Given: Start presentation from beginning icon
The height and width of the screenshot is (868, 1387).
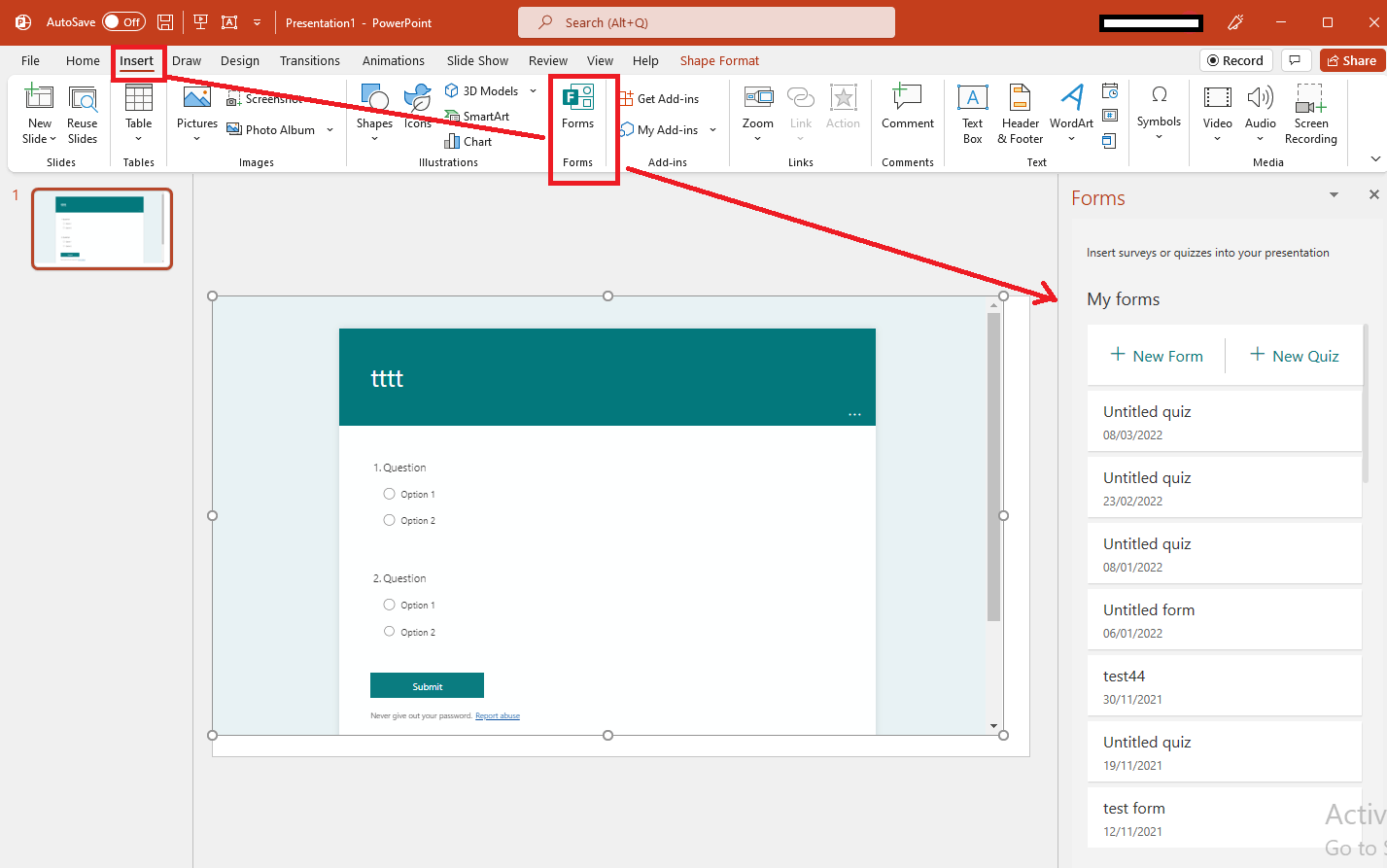Looking at the screenshot, I should click(x=200, y=21).
